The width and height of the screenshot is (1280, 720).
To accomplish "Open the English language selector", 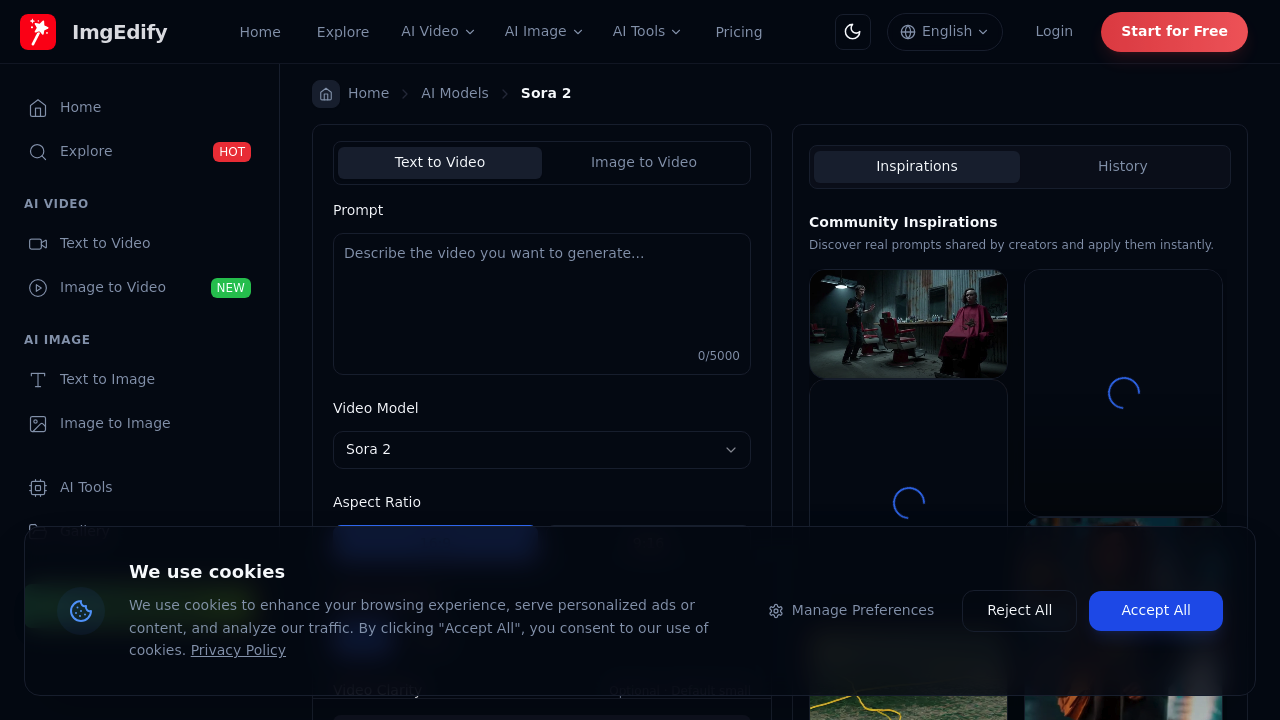I will (945, 32).
